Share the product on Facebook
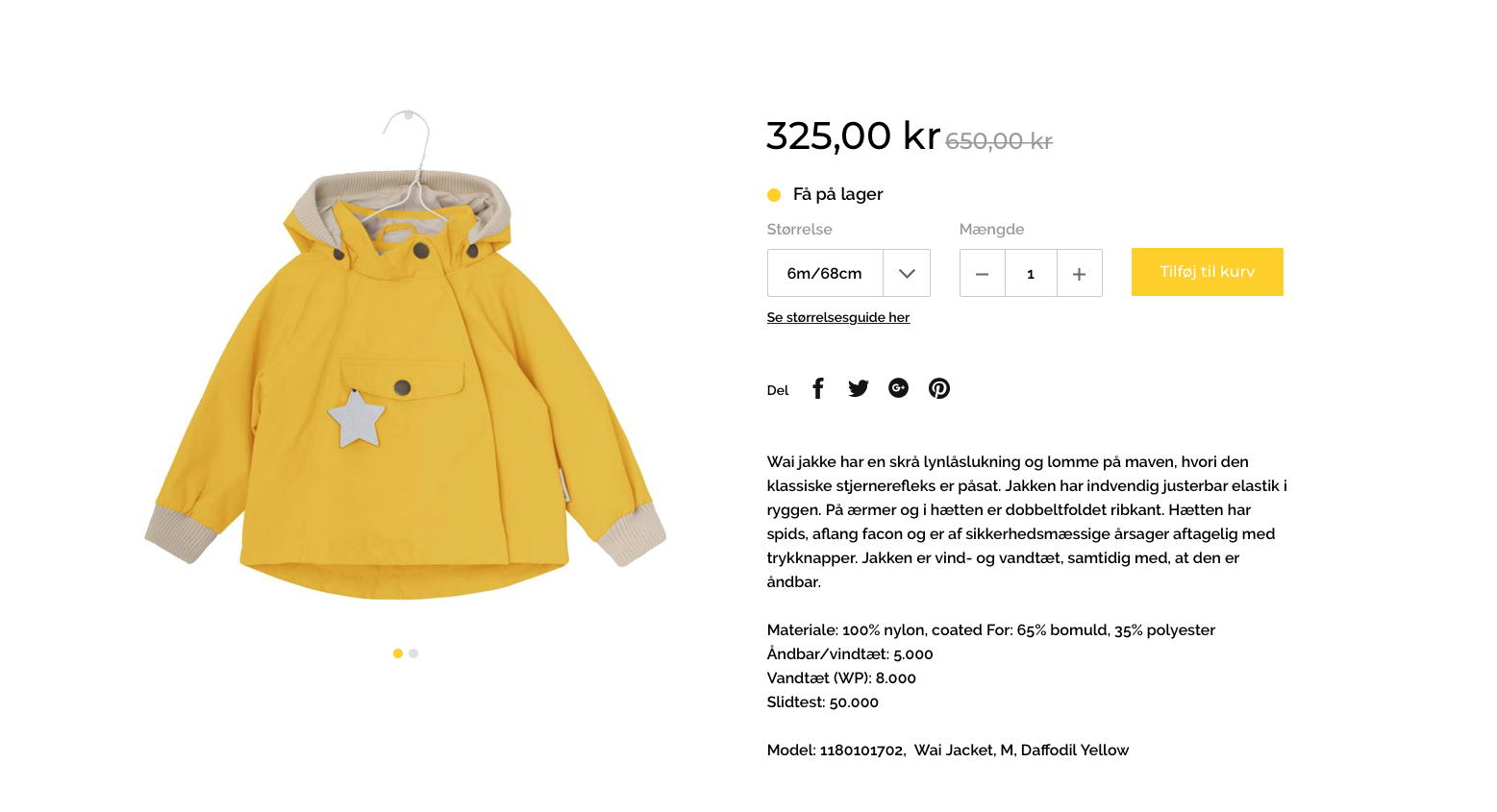The width and height of the screenshot is (1497, 812). click(818, 388)
